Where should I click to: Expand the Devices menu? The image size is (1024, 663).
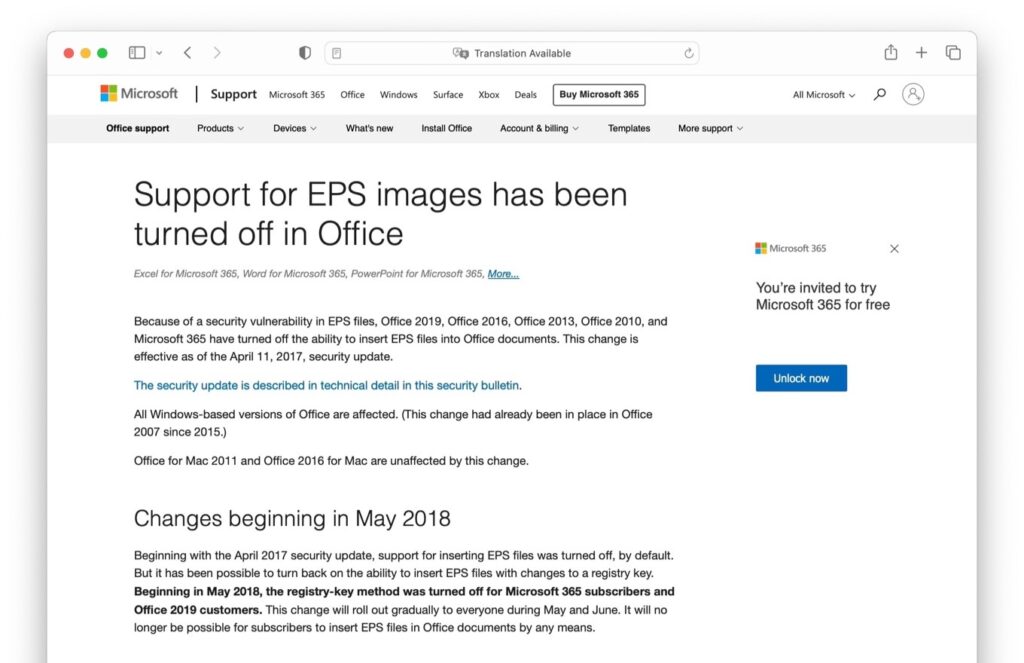click(294, 128)
